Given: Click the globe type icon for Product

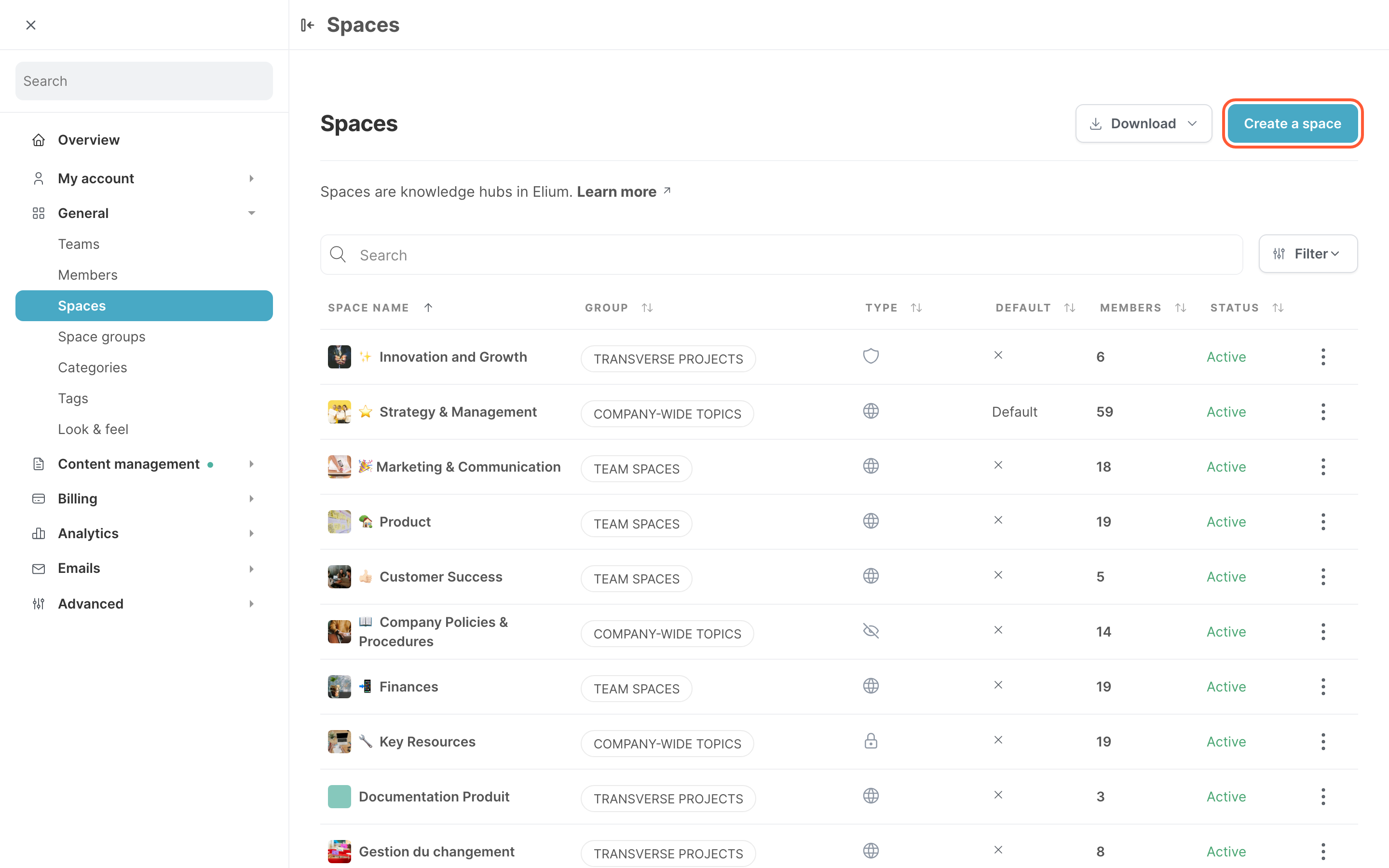Looking at the screenshot, I should pos(871,521).
